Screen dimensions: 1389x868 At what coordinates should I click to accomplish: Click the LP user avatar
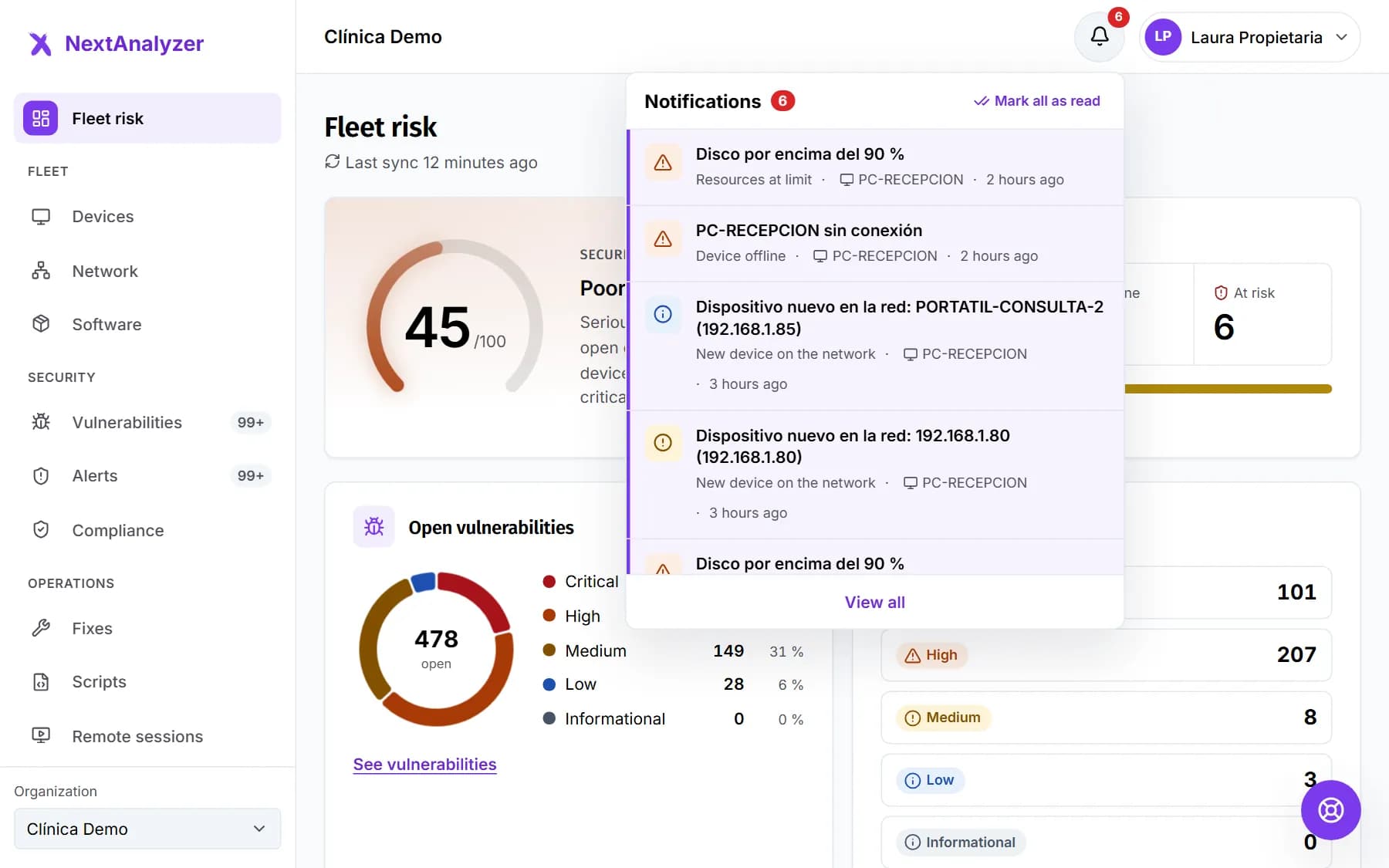click(x=1163, y=36)
